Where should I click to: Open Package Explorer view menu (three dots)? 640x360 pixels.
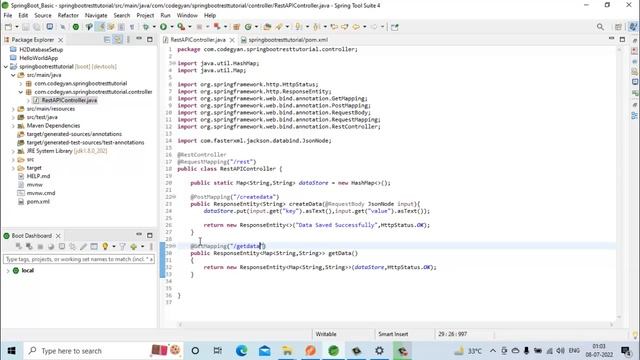[x=128, y=40]
